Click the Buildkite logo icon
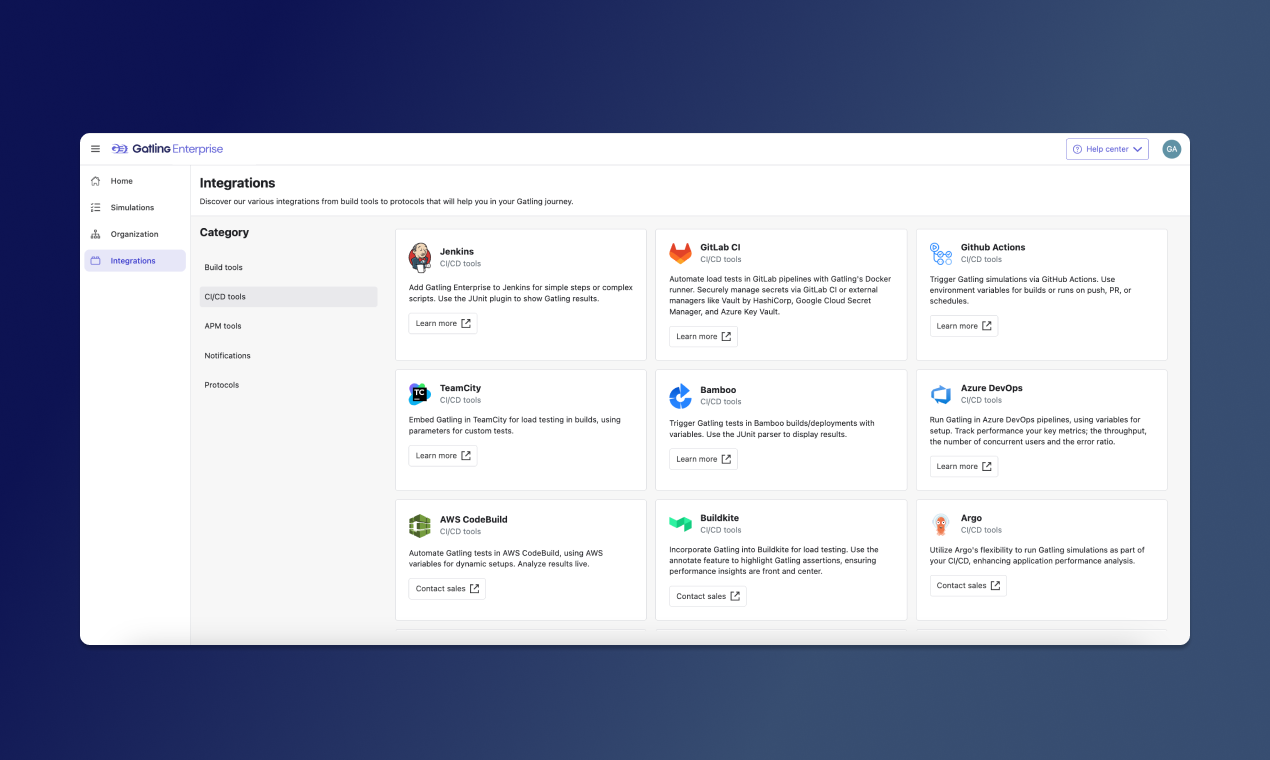 (x=680, y=524)
